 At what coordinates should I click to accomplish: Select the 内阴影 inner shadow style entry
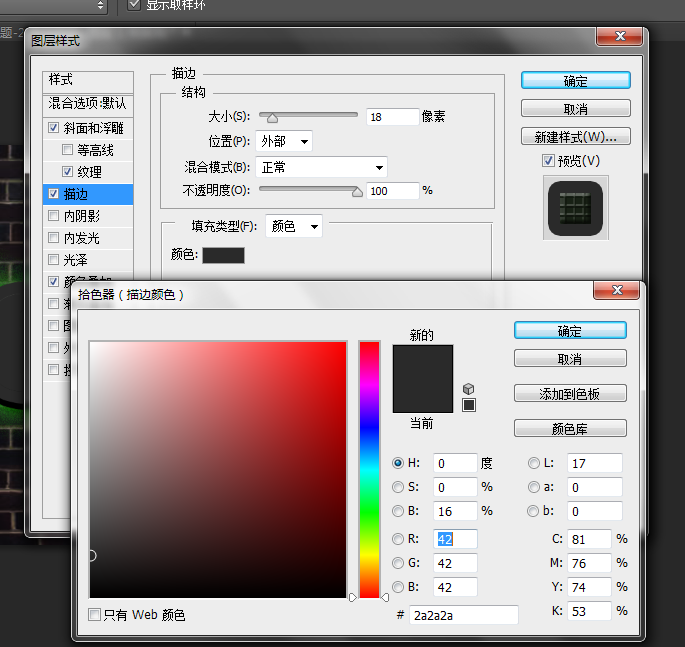click(81, 216)
